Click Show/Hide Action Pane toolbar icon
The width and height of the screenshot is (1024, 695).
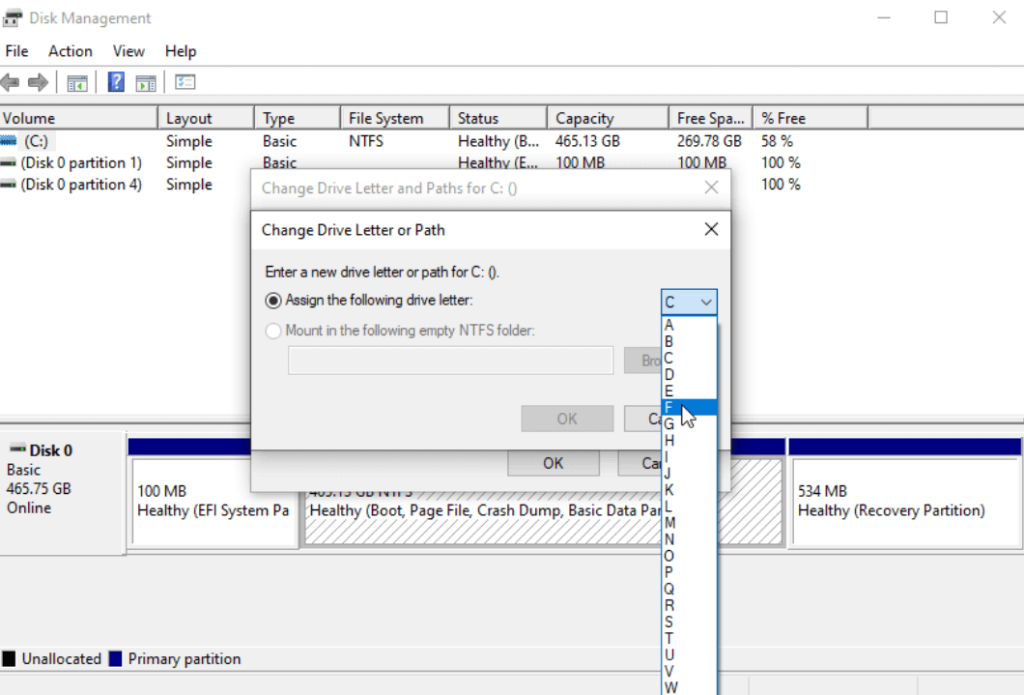point(146,83)
